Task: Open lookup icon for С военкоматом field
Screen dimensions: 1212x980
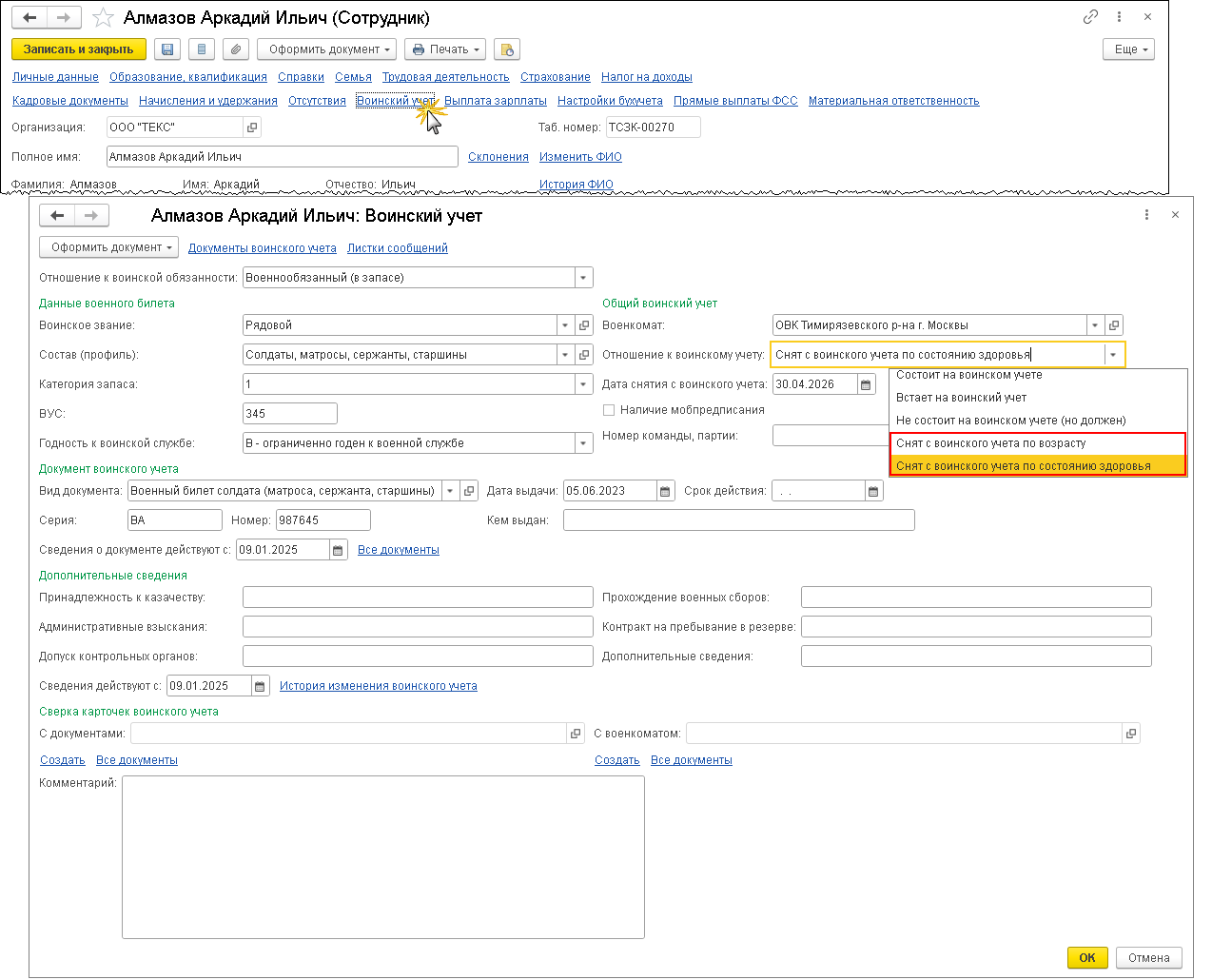Action: coord(1130,734)
